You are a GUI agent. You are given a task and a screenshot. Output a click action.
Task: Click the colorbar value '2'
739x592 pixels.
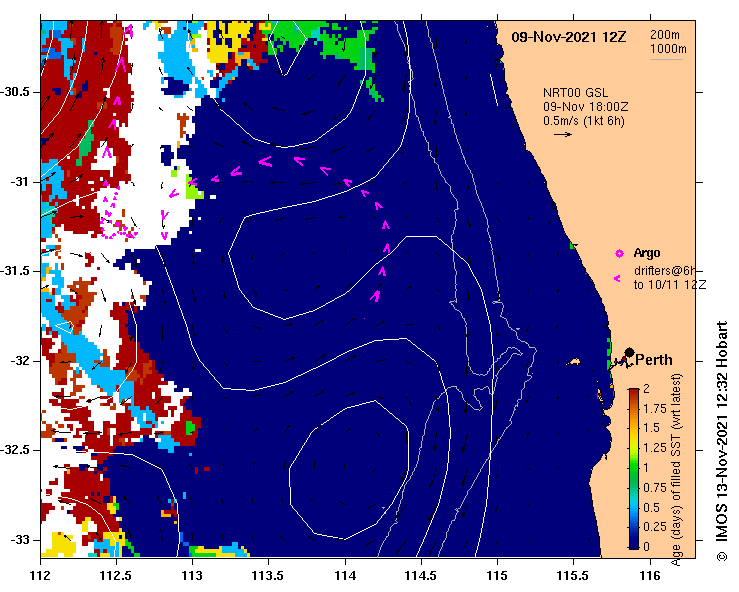click(x=646, y=388)
